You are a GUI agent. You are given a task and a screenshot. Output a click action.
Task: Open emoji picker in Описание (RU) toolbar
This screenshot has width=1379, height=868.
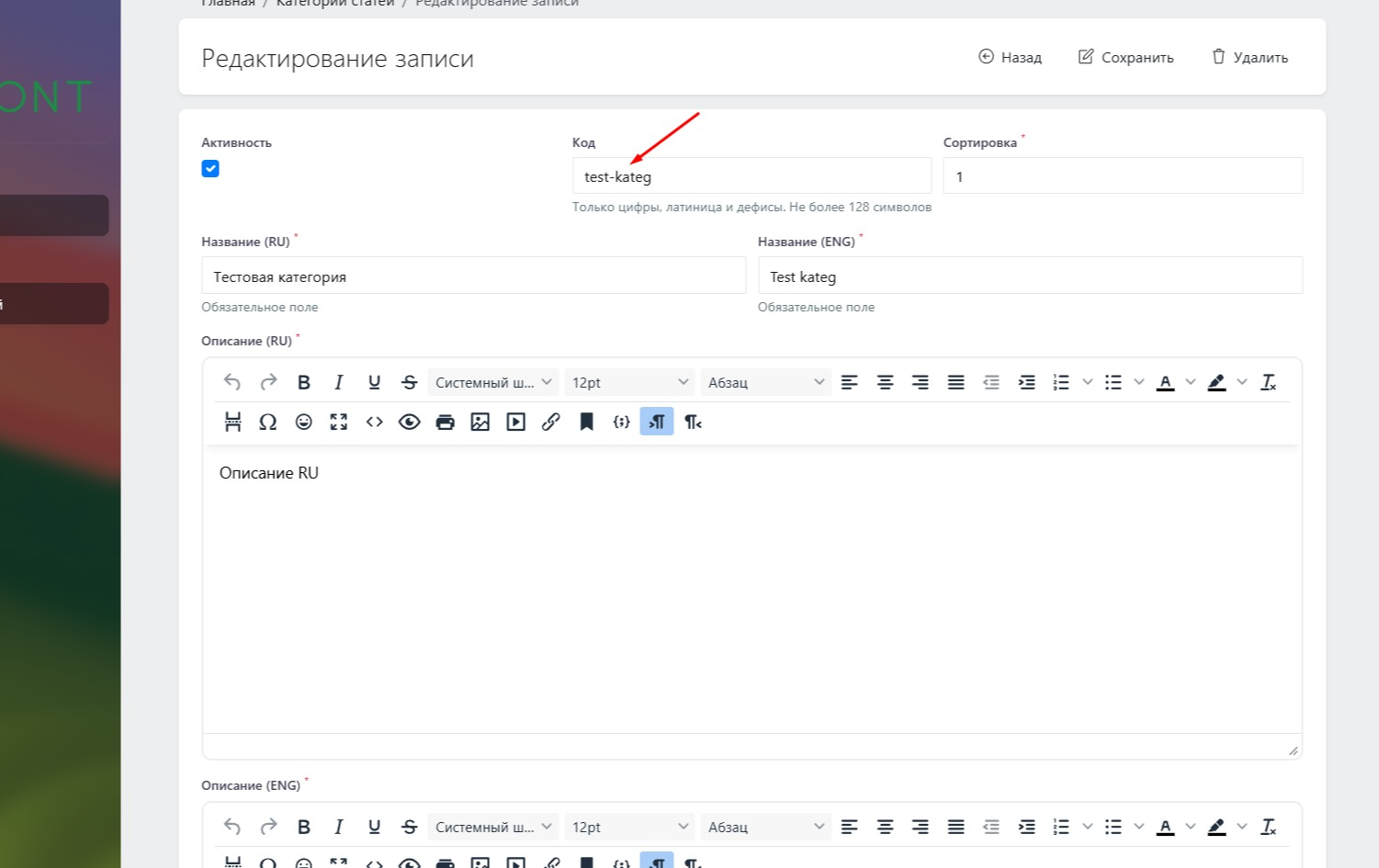303,423
